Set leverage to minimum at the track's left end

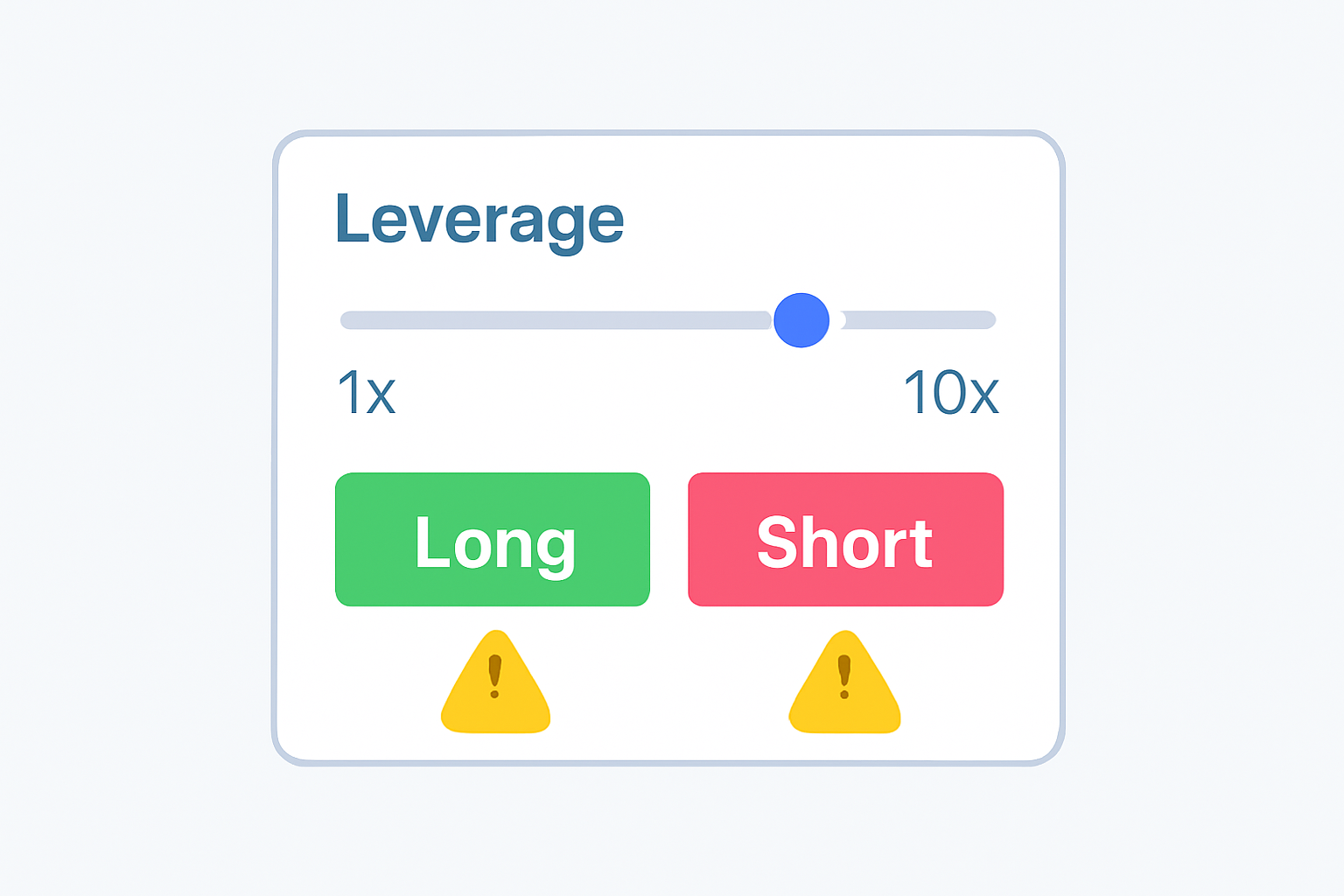pos(347,320)
